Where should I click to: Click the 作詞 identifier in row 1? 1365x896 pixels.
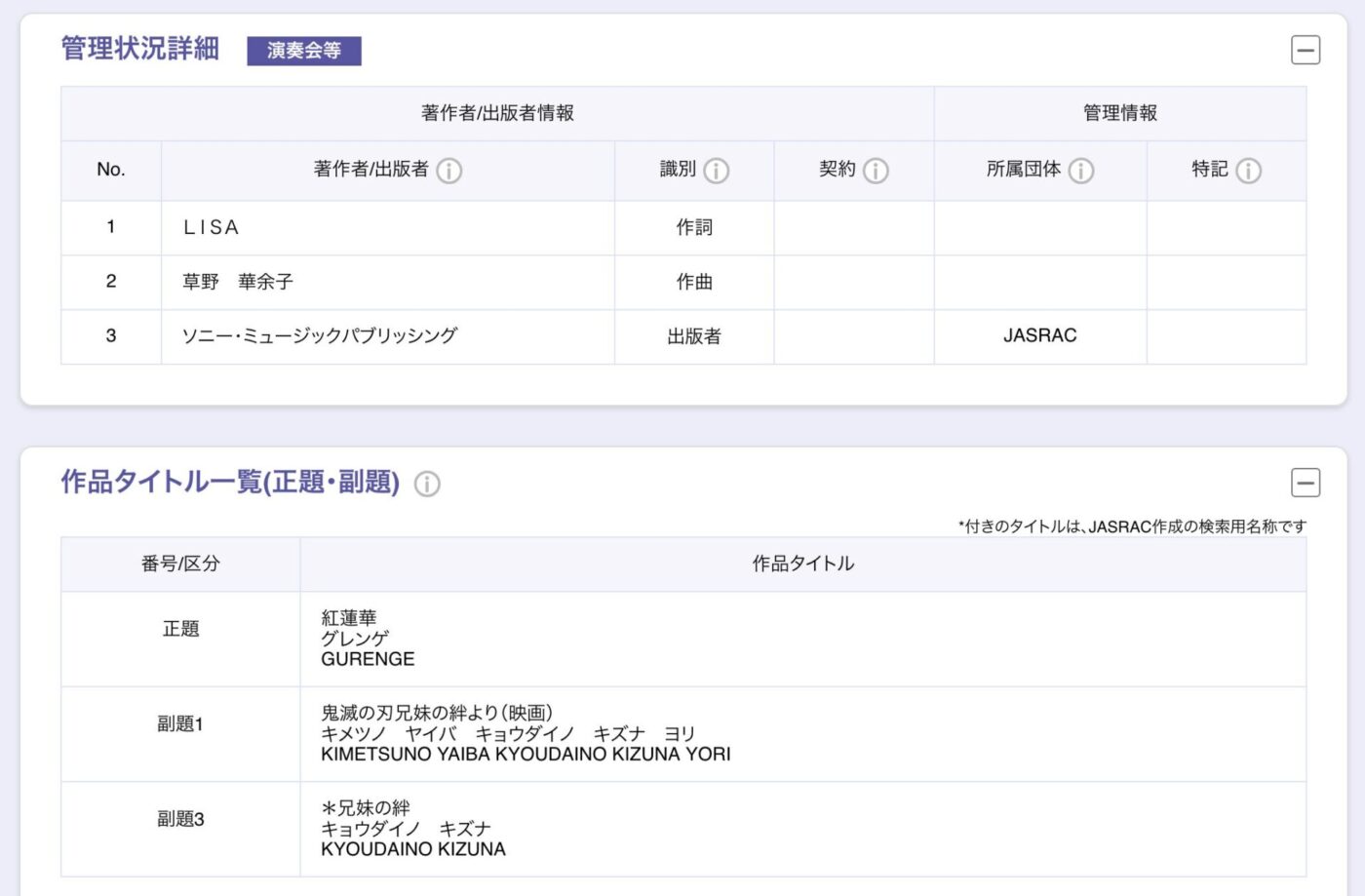tap(694, 227)
